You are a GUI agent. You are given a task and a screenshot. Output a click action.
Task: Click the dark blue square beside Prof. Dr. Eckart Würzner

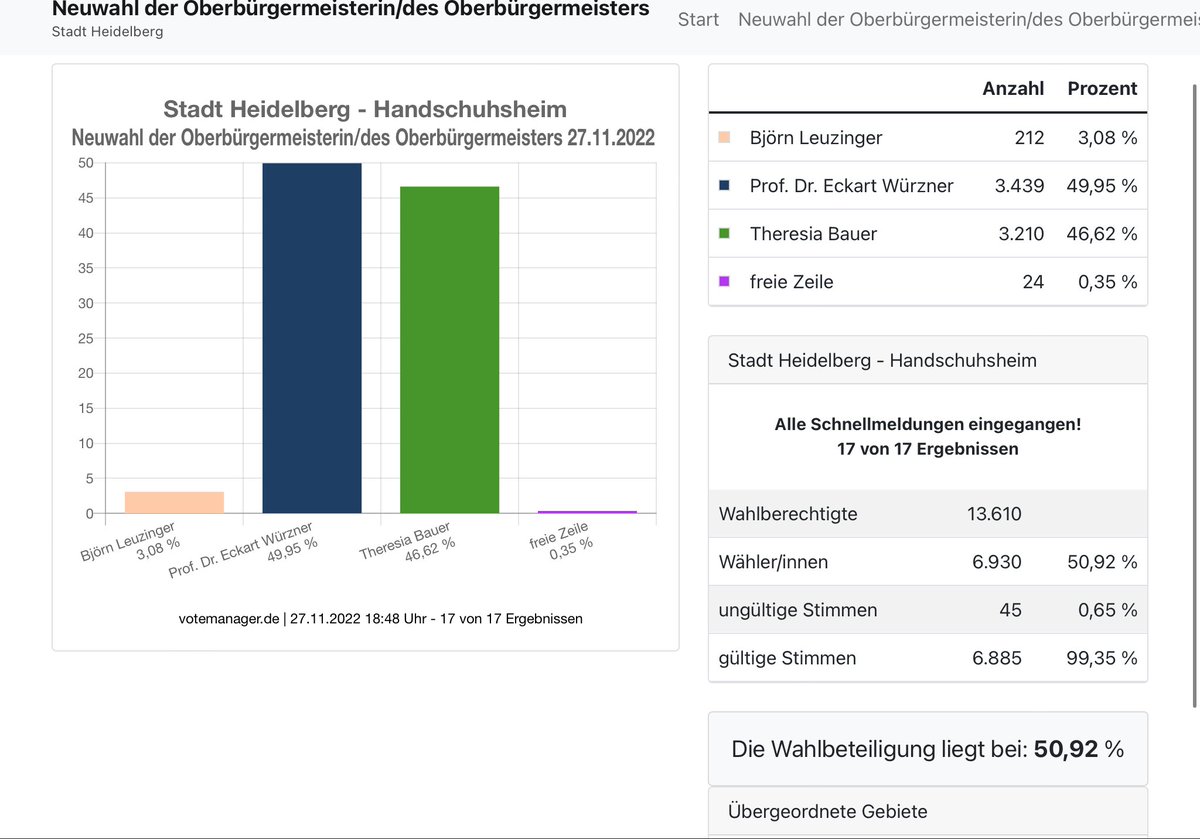tap(726, 186)
